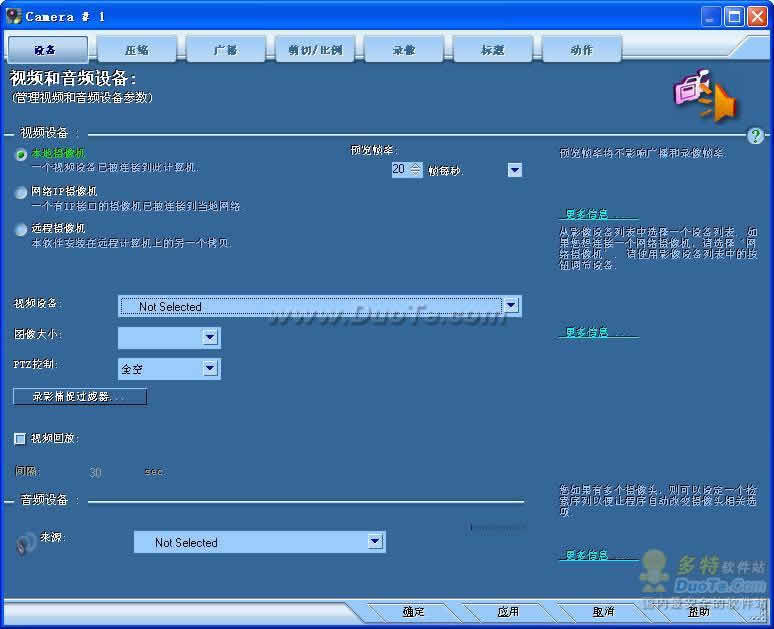Image resolution: width=774 pixels, height=629 pixels.
Task: Select the 本地摄像机 radio button
Action: [x=21, y=155]
